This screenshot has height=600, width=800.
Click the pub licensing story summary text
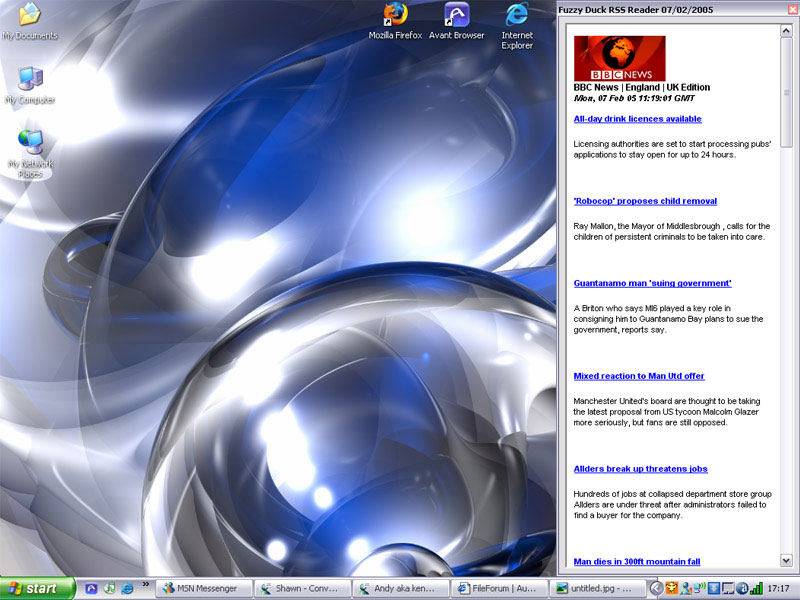pyautogui.click(x=672, y=149)
